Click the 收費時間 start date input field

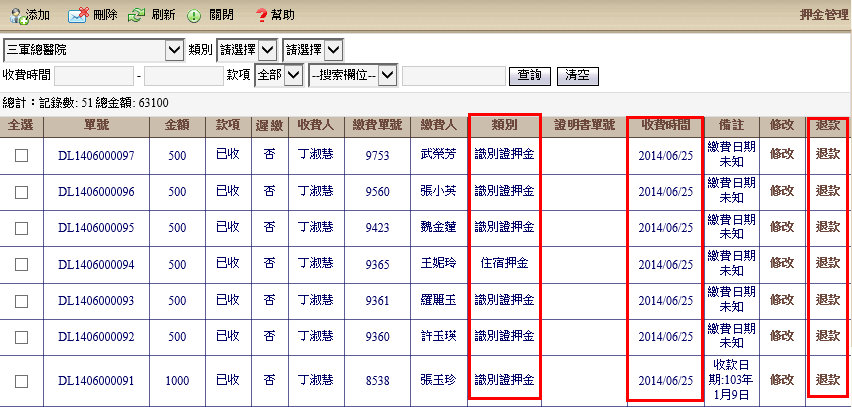[94, 75]
